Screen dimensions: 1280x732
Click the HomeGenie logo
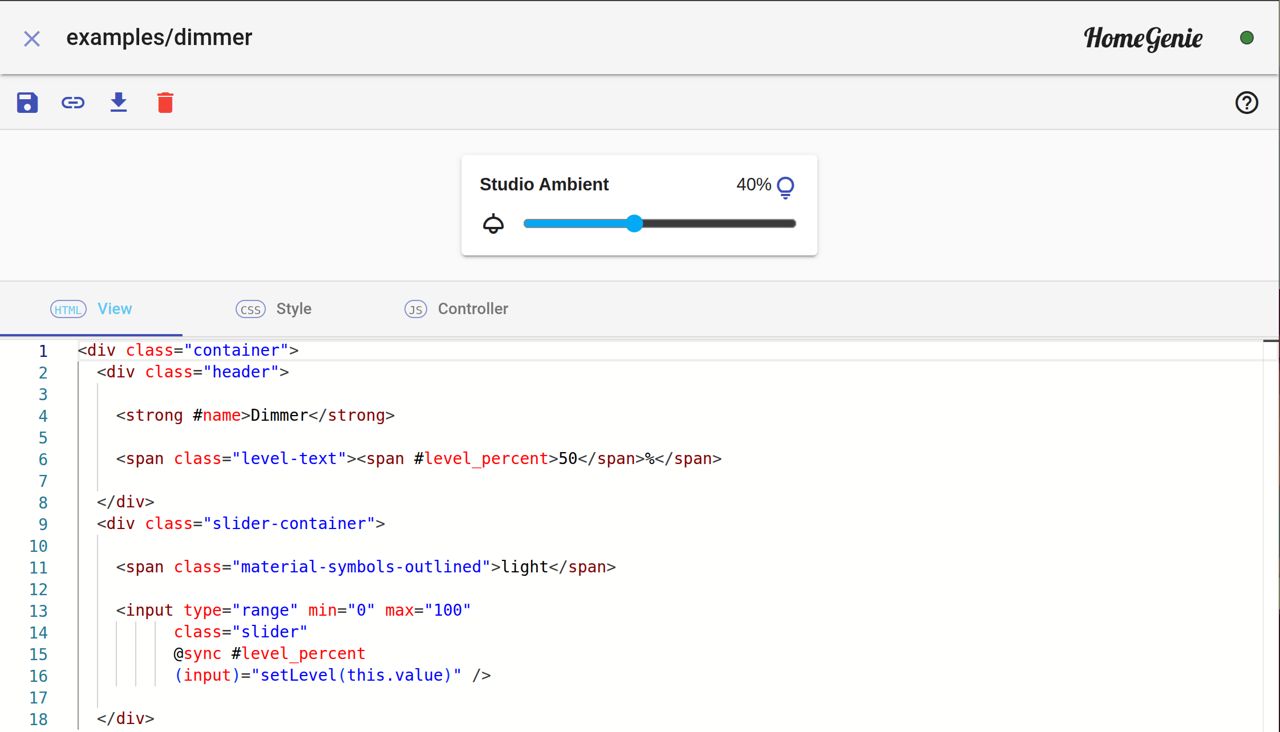coord(1143,38)
